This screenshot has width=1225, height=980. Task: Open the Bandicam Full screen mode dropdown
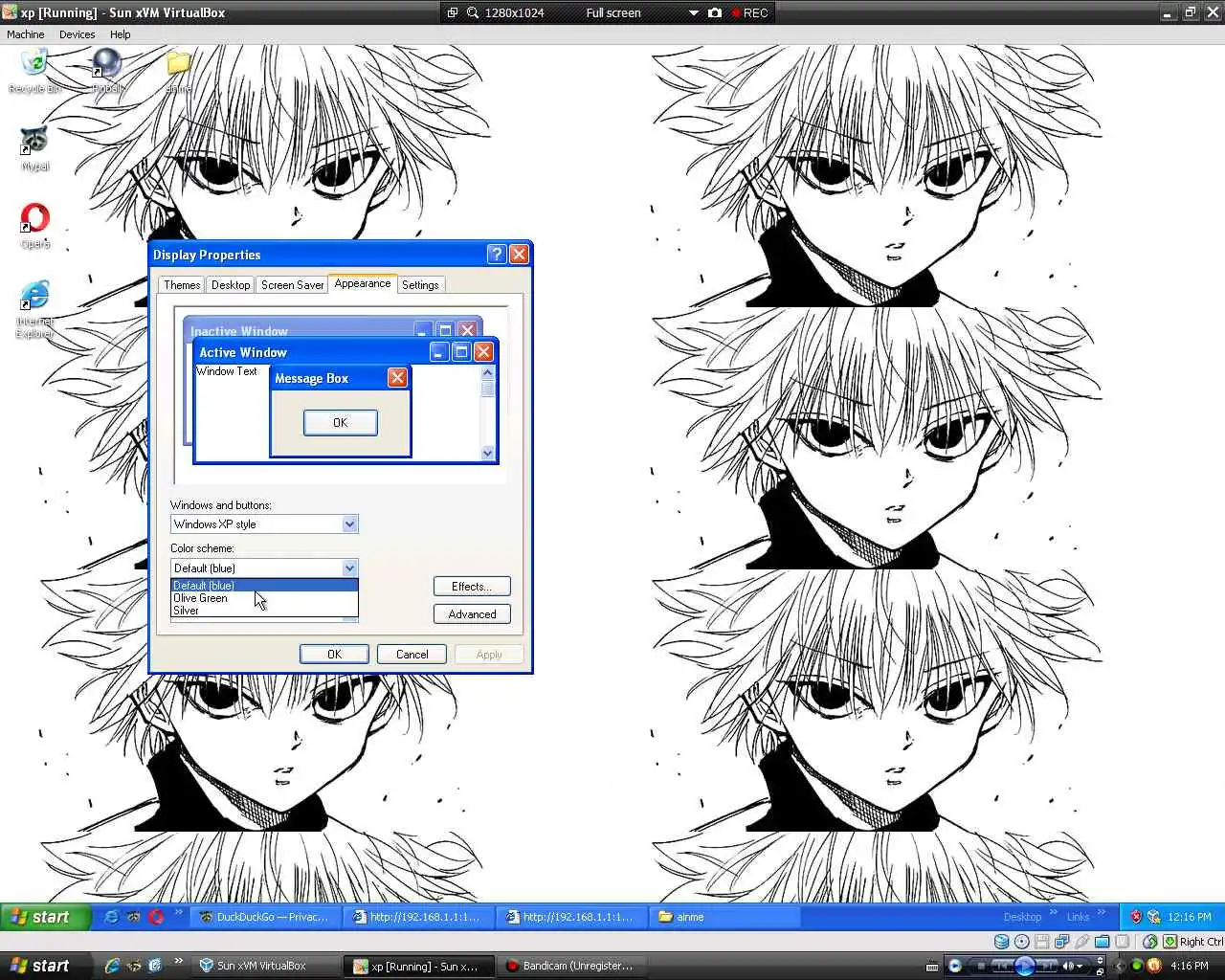point(693,12)
